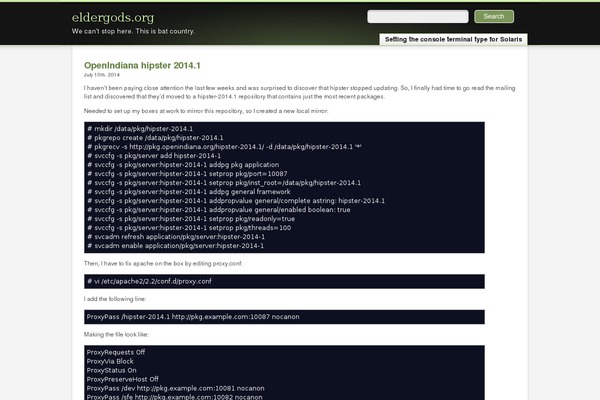Click the 'setprop pkg/readonly=true' line
Image resolution: width=600 pixels, height=400 pixels.
(191, 219)
